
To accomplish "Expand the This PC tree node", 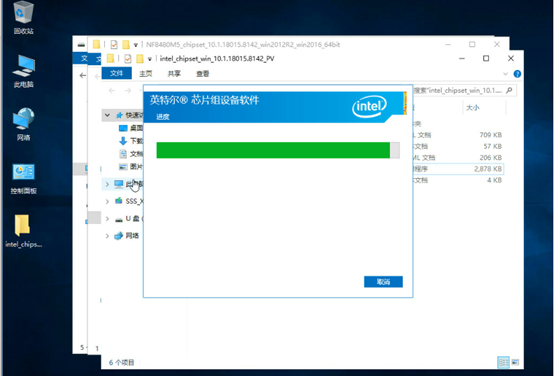I will tap(107, 184).
